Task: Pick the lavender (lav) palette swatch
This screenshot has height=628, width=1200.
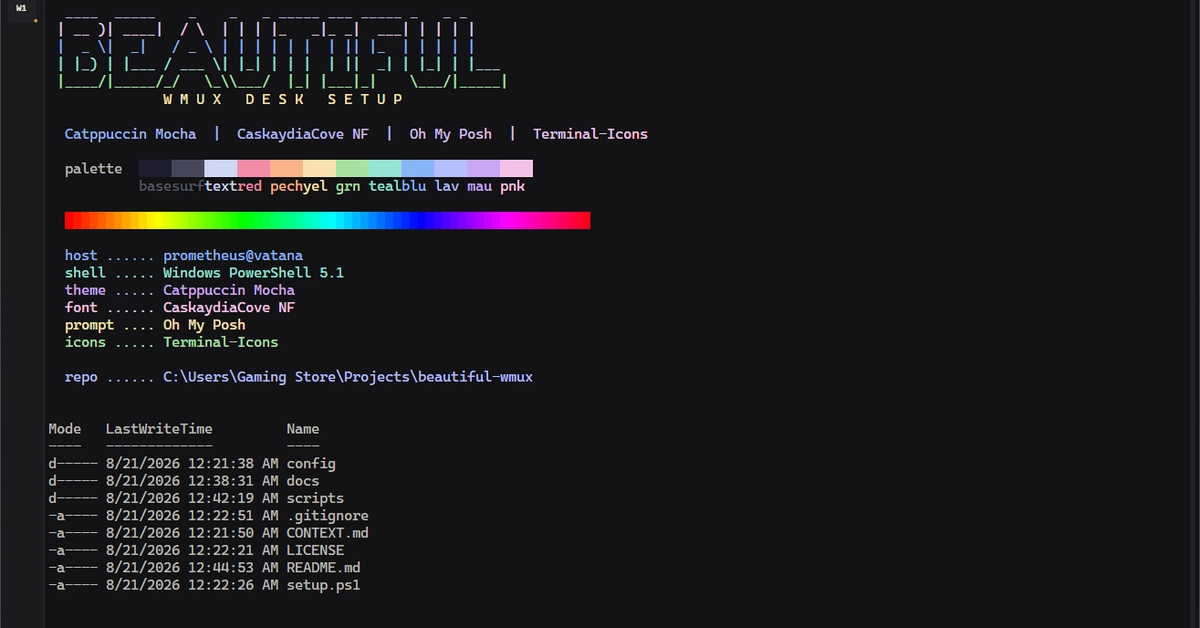Action: pyautogui.click(x=450, y=168)
